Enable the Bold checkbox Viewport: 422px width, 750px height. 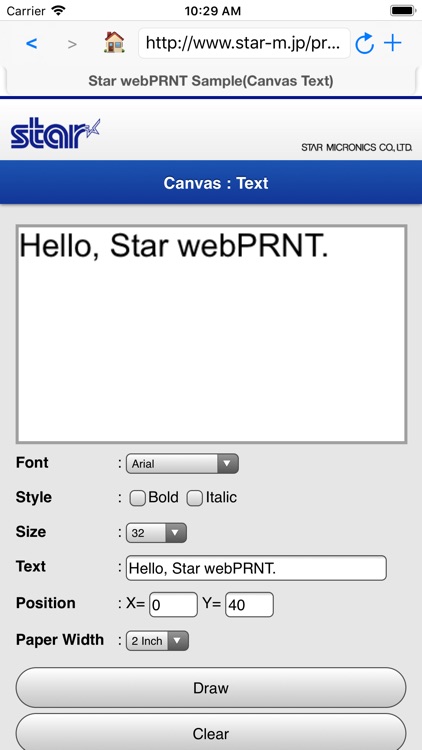click(x=138, y=498)
